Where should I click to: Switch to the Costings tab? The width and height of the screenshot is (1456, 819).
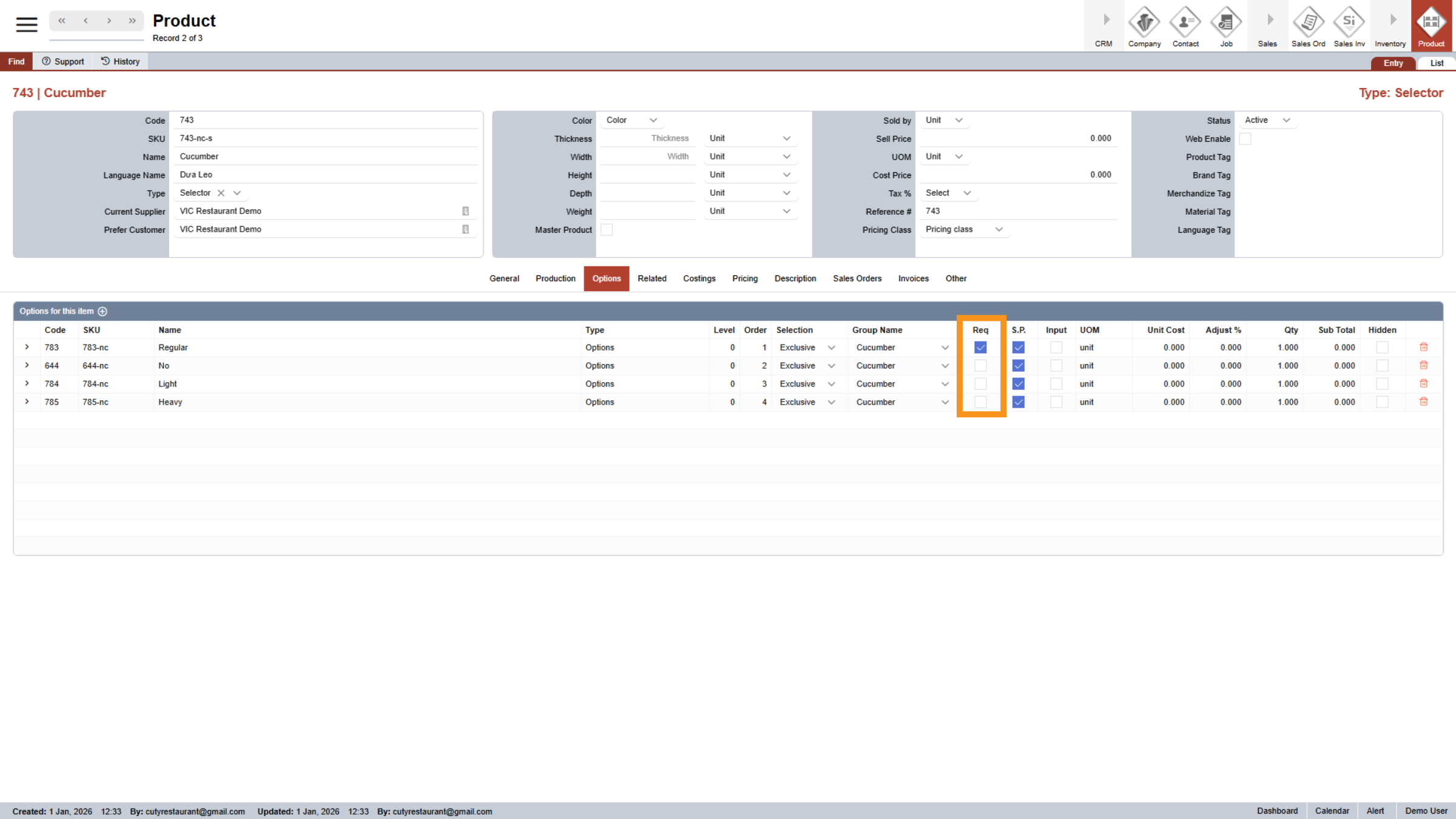[x=699, y=278]
